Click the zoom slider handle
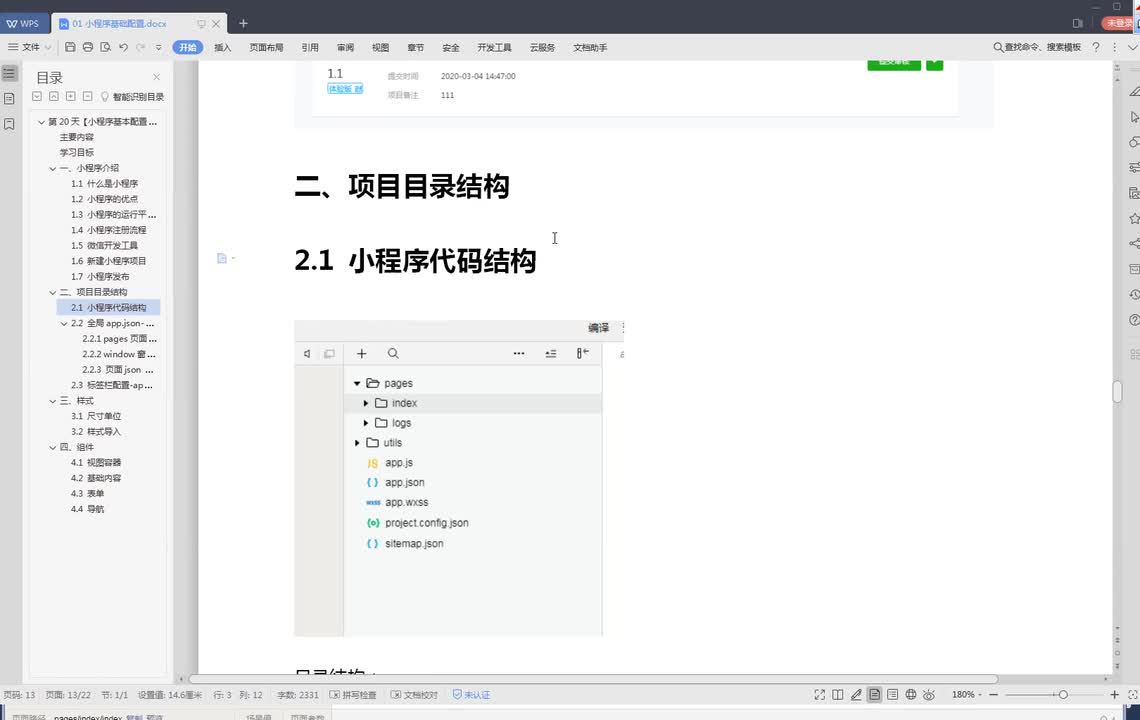The height and width of the screenshot is (720, 1140). coord(1063,695)
